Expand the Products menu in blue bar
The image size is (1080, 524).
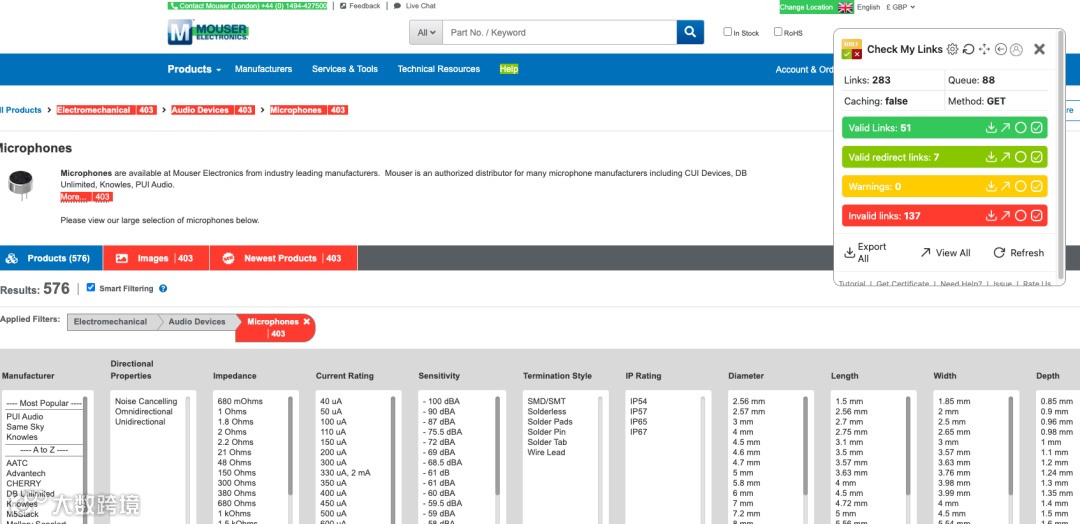click(194, 69)
